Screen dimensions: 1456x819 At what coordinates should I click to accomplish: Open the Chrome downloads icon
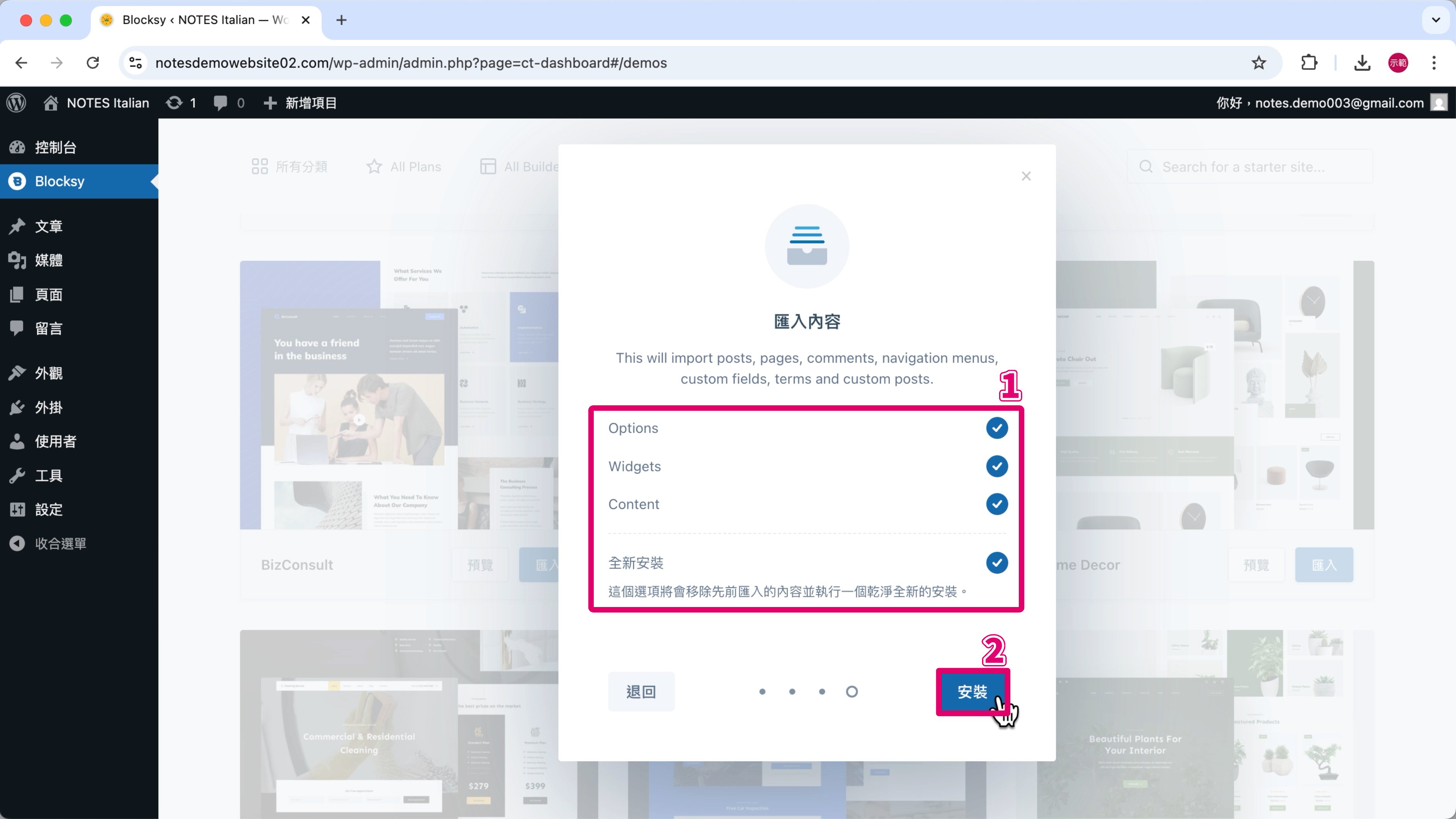[1362, 63]
